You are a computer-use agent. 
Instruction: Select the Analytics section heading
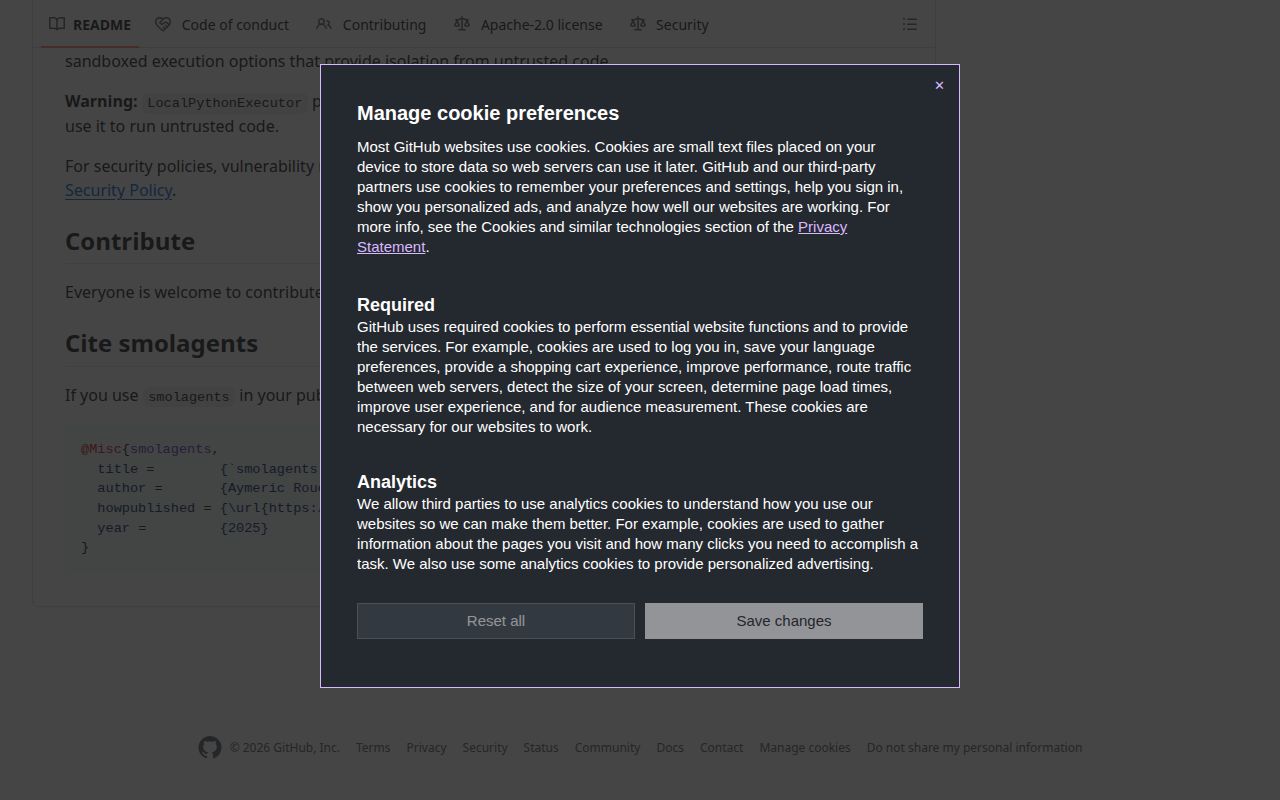coord(397,482)
